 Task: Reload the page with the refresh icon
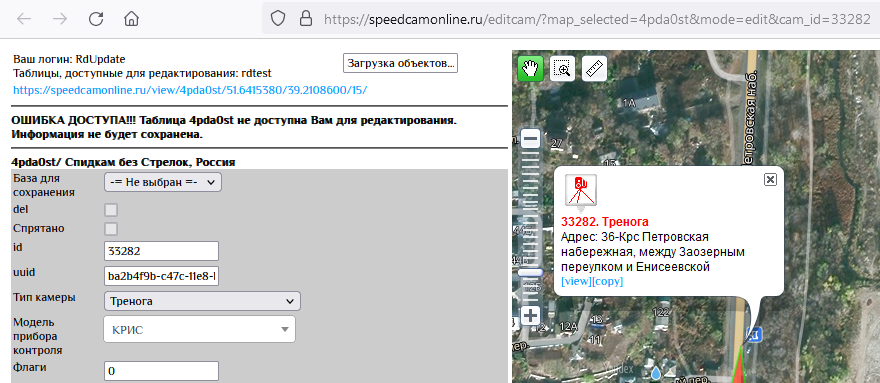coord(96,19)
